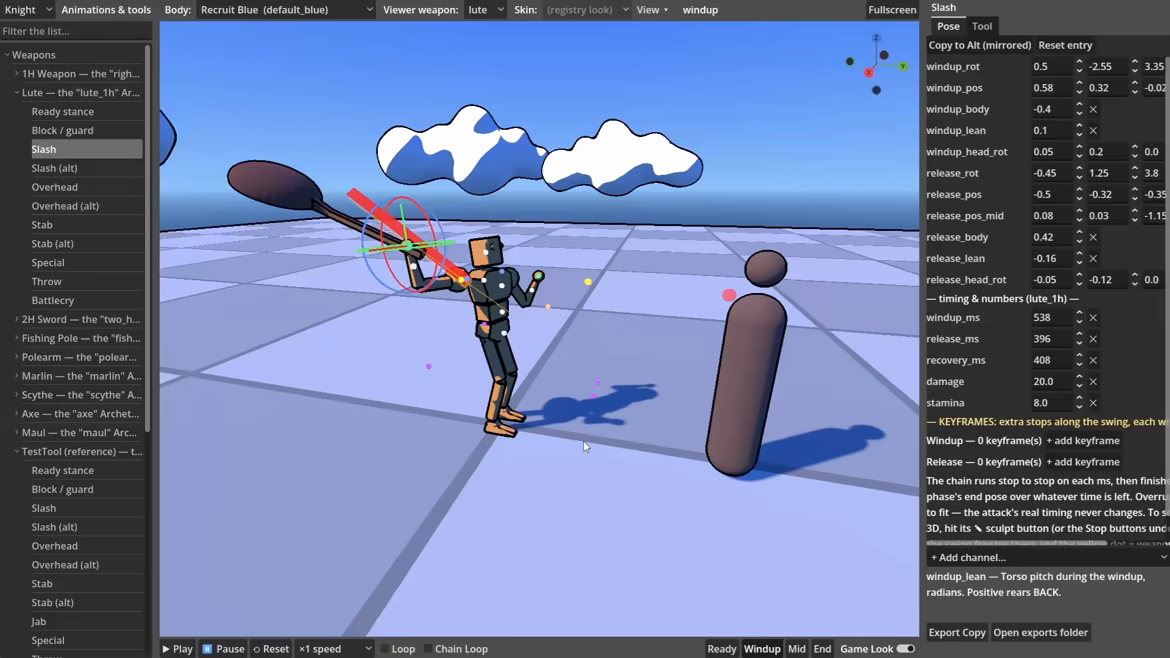Click Open exports folder button
The image size is (1170, 658).
(x=1041, y=633)
